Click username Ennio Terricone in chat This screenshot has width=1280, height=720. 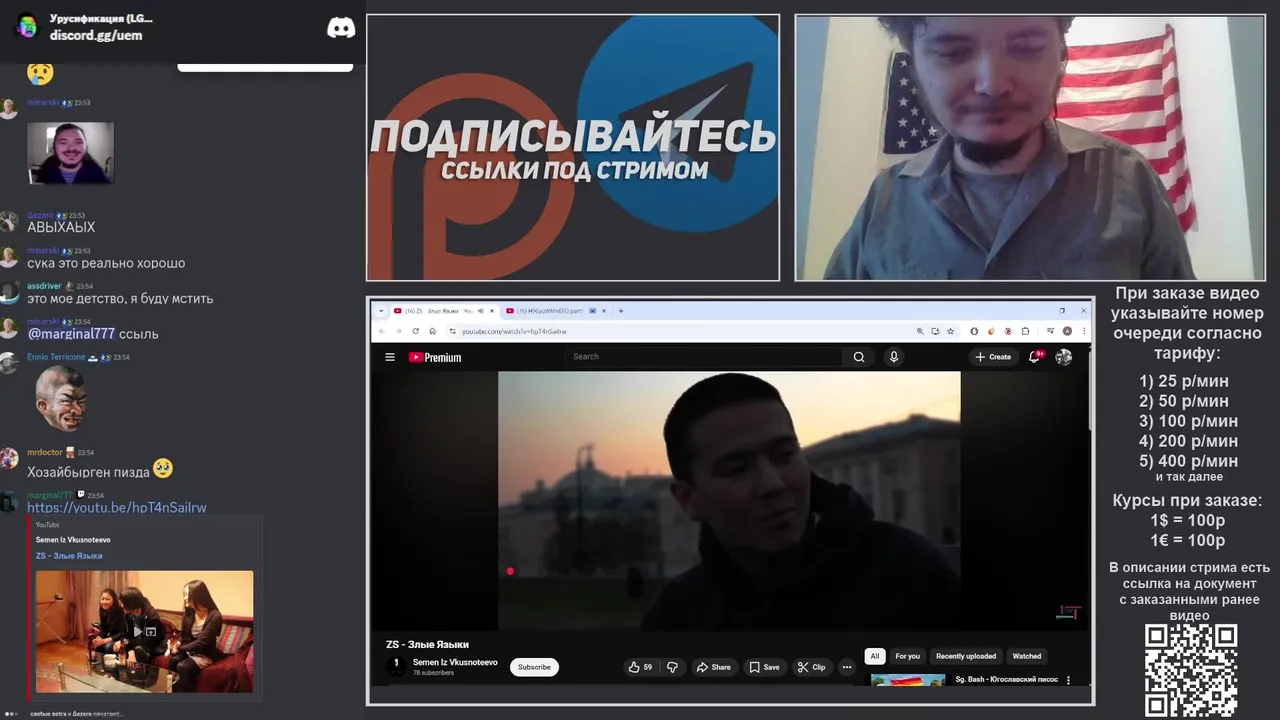(56, 357)
